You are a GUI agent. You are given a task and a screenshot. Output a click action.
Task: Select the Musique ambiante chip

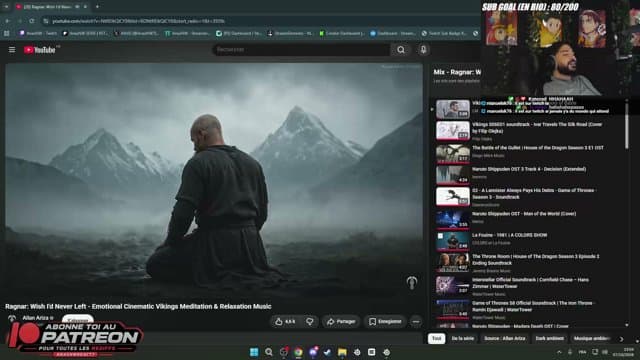click(591, 338)
